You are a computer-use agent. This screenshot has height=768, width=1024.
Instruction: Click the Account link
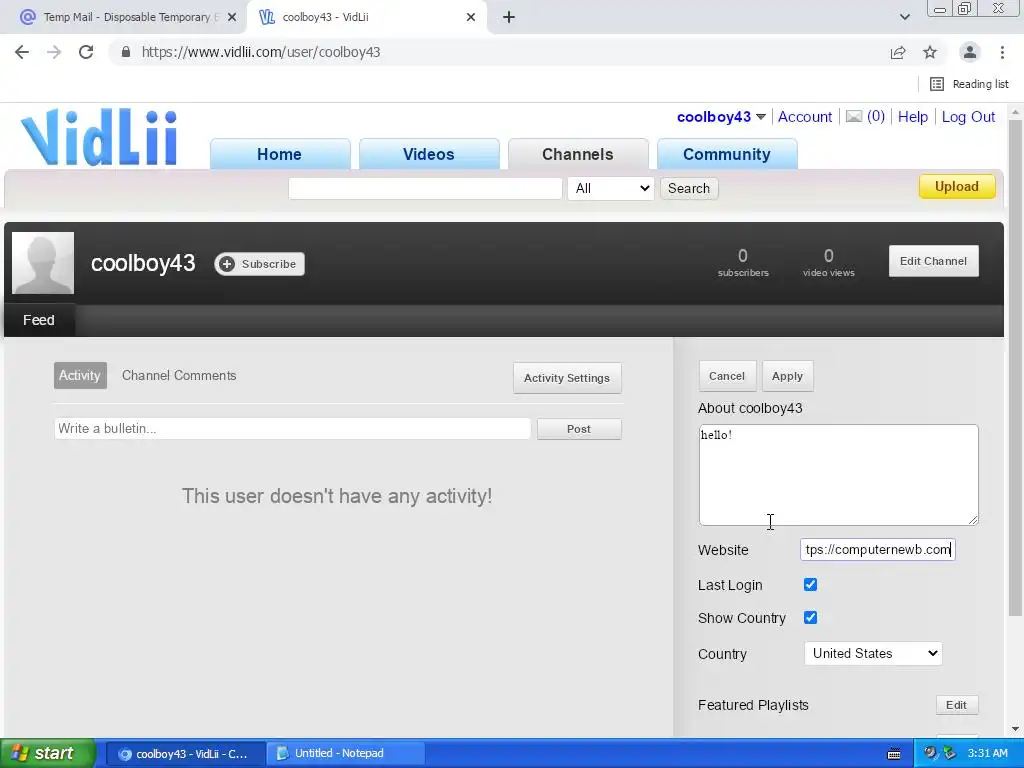tap(805, 117)
